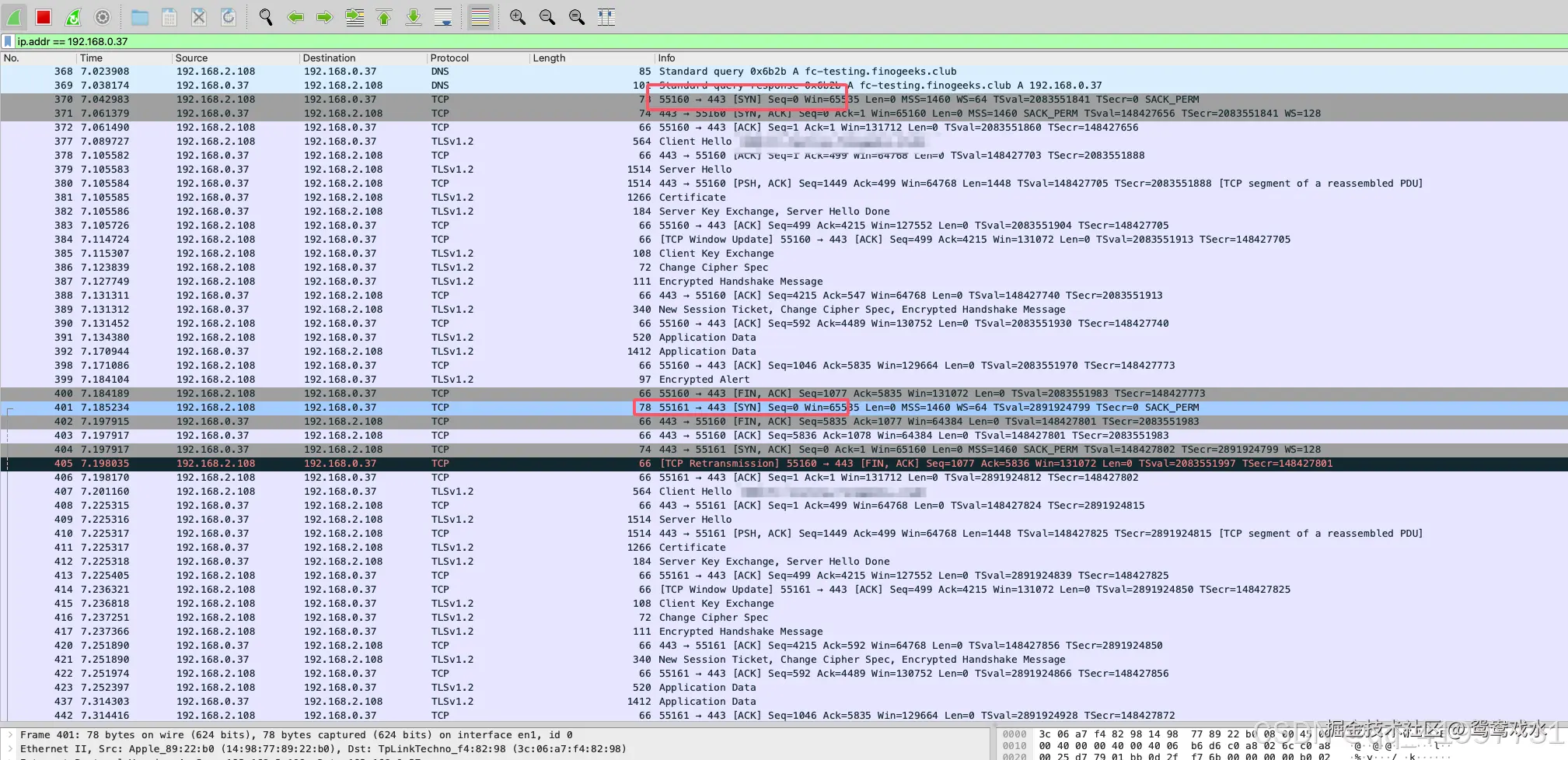Screen dimensions: 1568x760
Task: Save the capture file
Action: point(169,16)
